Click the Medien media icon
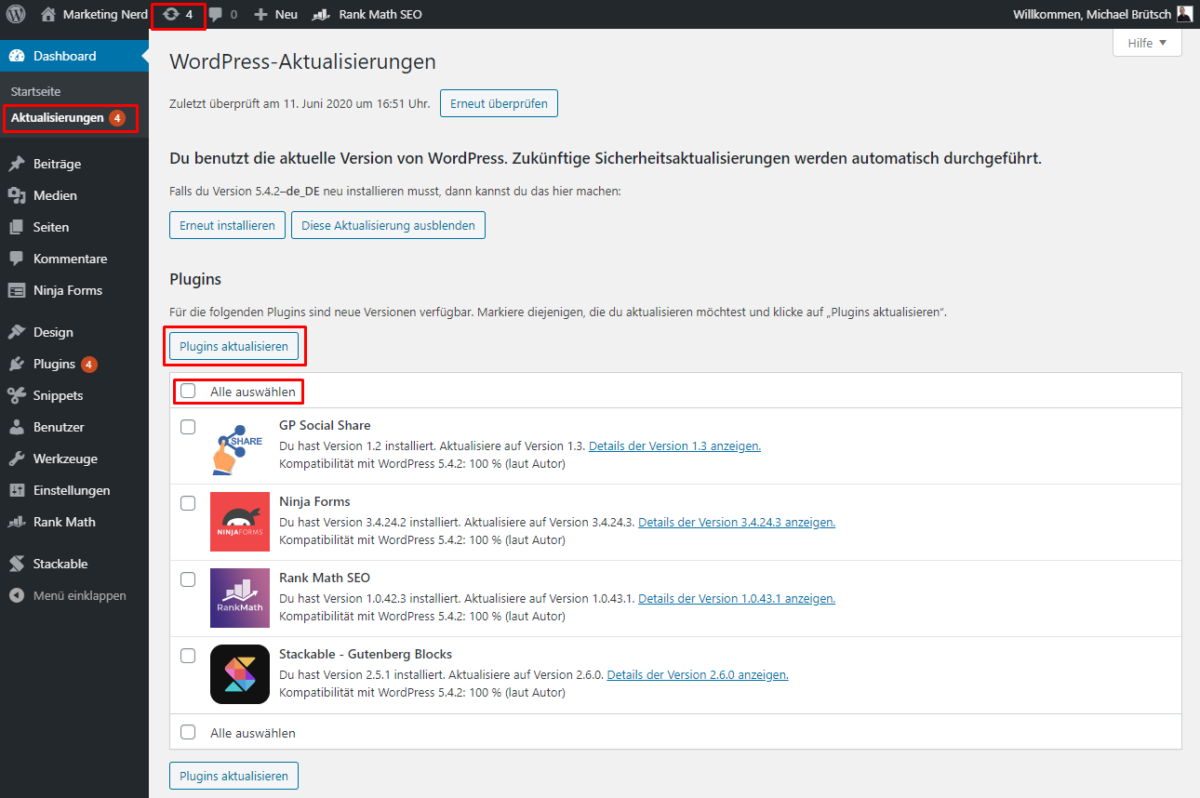Image resolution: width=1200 pixels, height=798 pixels. click(16, 195)
